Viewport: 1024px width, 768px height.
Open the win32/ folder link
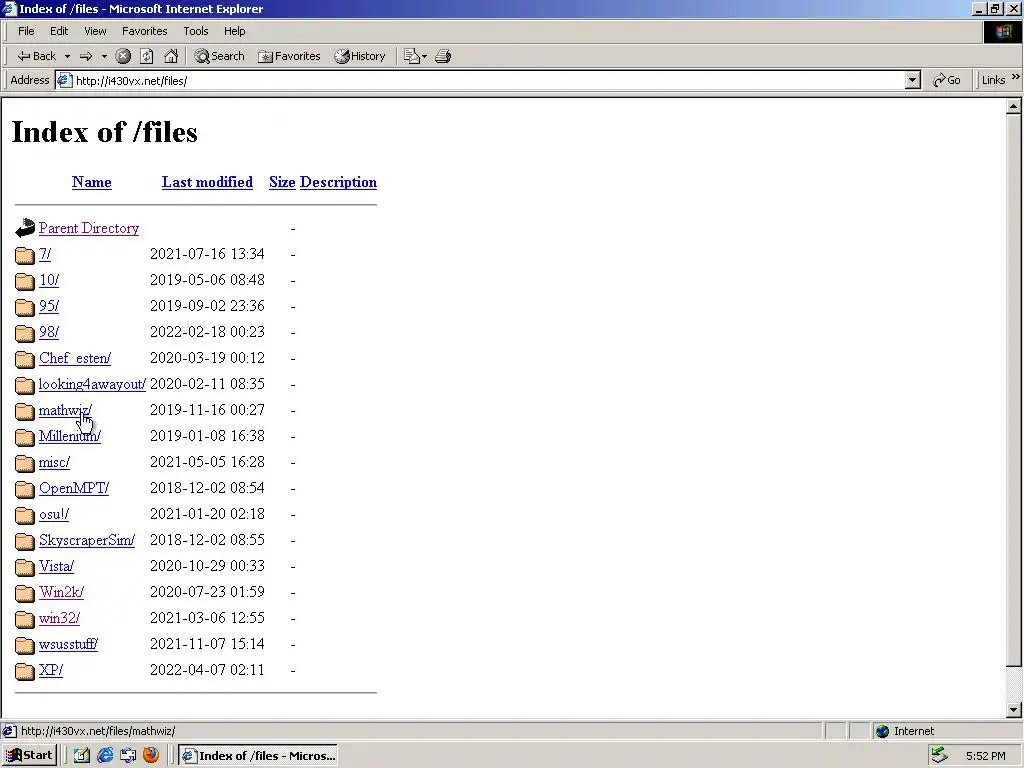coord(59,618)
